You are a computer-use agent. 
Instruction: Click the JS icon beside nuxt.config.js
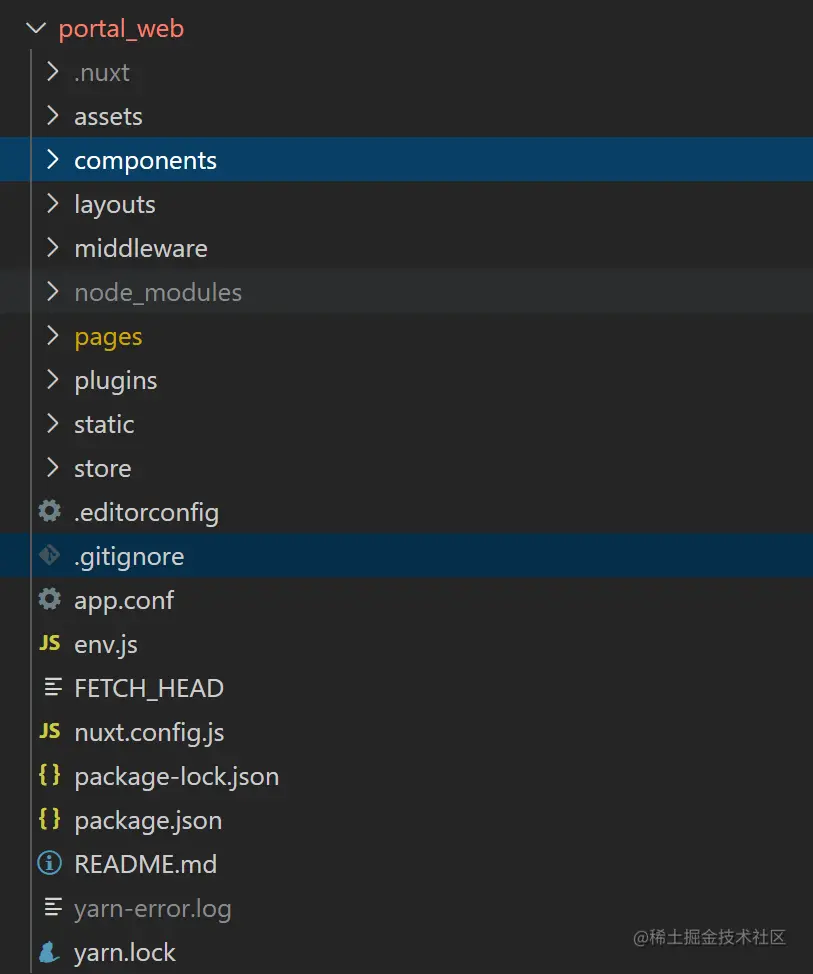tap(49, 732)
